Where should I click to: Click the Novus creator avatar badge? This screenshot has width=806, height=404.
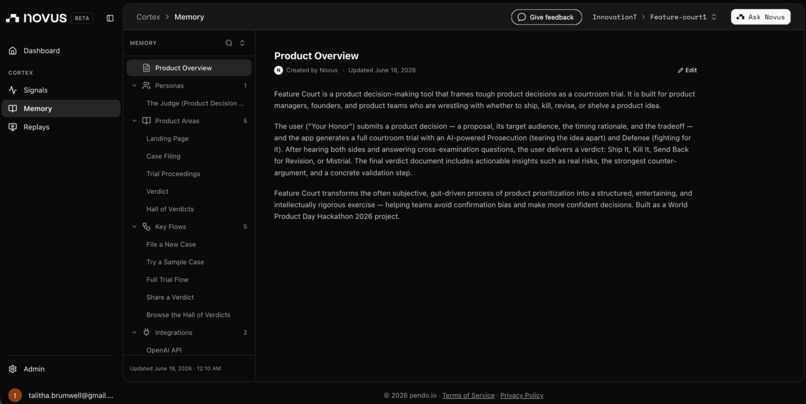tap(279, 70)
